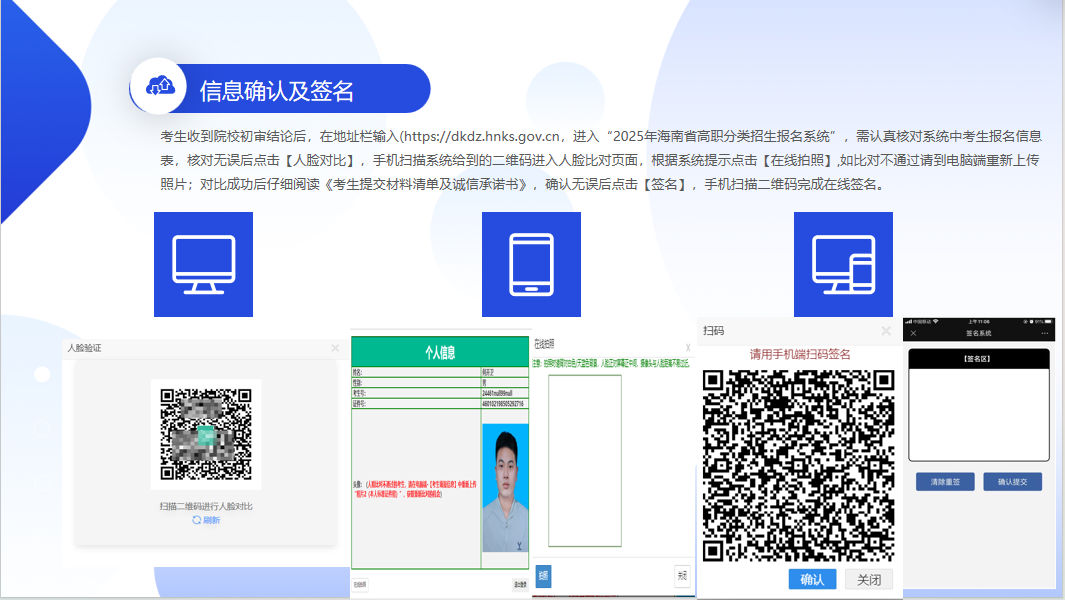Close the 扫码 dialog with X

[885, 331]
